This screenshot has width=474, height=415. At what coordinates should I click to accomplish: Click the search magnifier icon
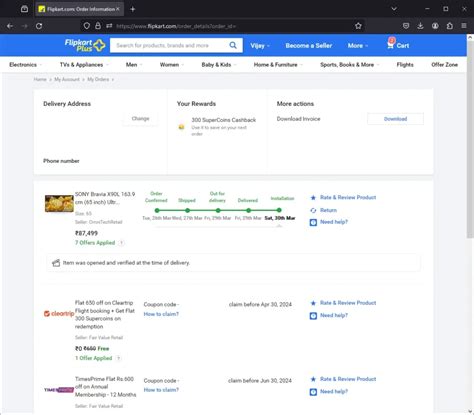coord(233,45)
